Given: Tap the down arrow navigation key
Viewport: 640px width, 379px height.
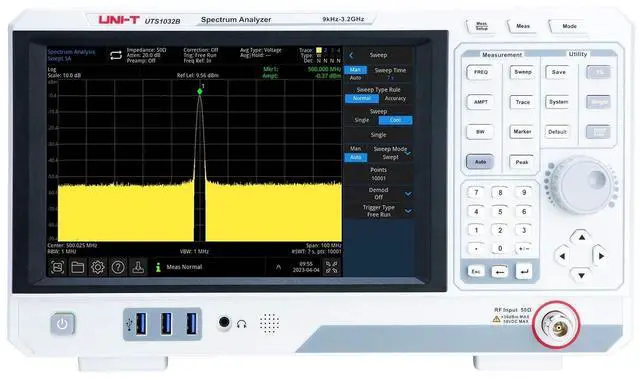Looking at the screenshot, I should click(581, 275).
